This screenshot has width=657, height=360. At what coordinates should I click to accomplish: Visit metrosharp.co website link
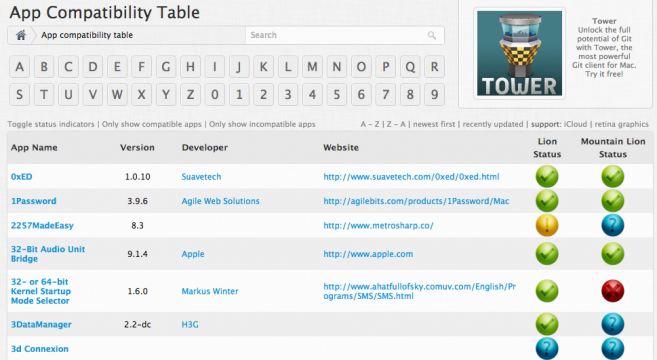point(378,225)
